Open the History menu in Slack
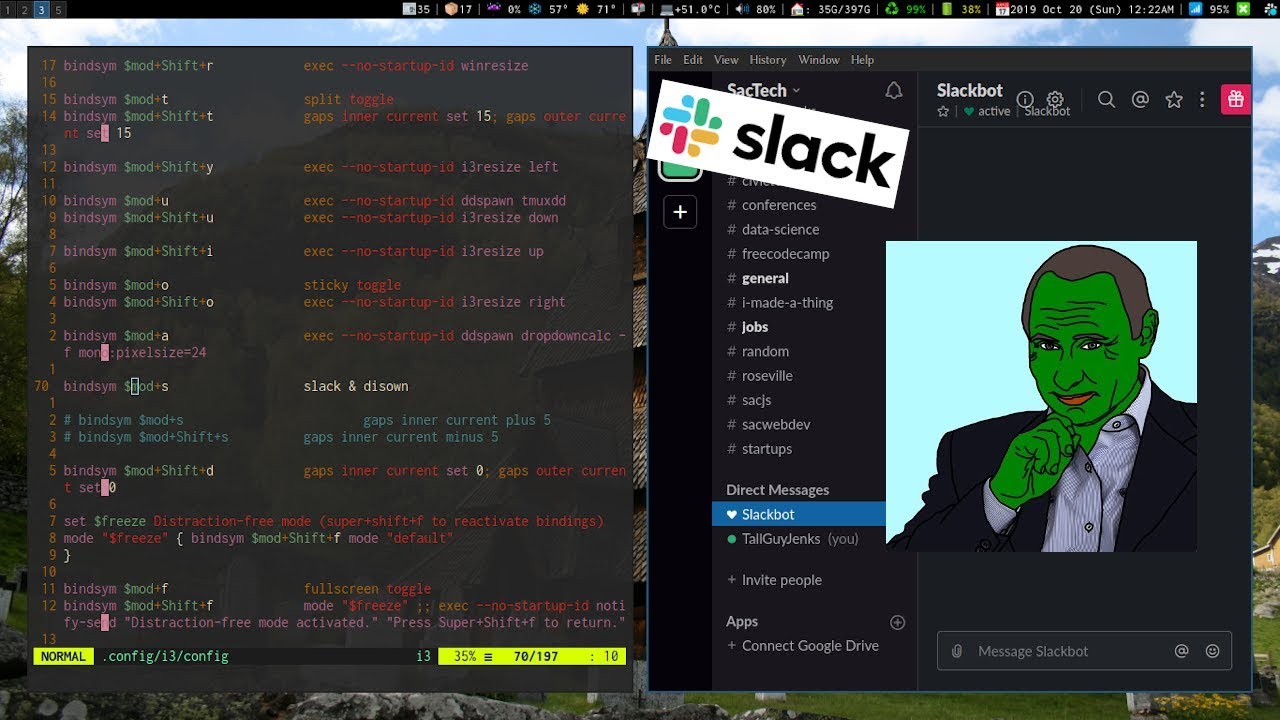This screenshot has width=1280, height=720. click(x=768, y=60)
